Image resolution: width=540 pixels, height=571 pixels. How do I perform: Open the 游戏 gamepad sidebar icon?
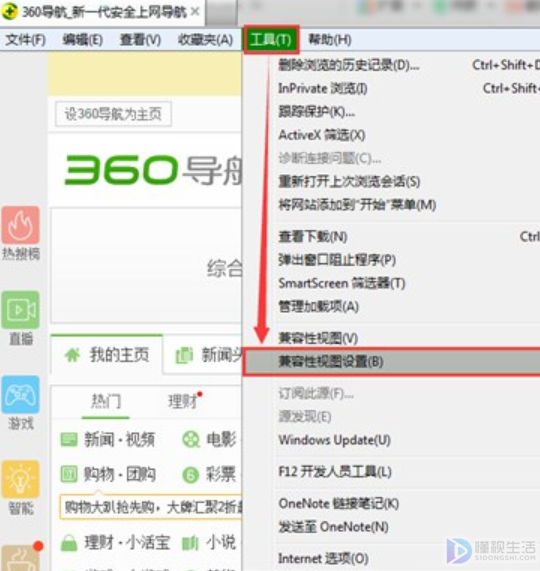20,395
